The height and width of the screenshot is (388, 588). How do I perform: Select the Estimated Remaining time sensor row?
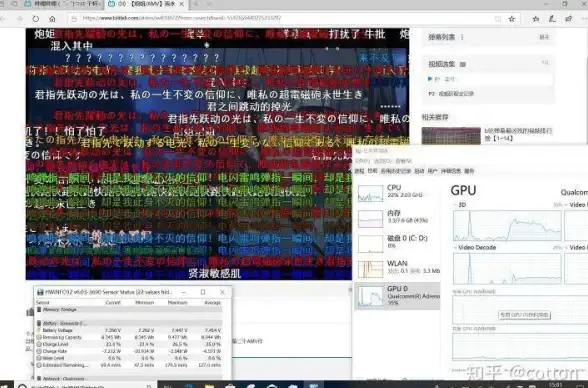[x=129, y=365]
